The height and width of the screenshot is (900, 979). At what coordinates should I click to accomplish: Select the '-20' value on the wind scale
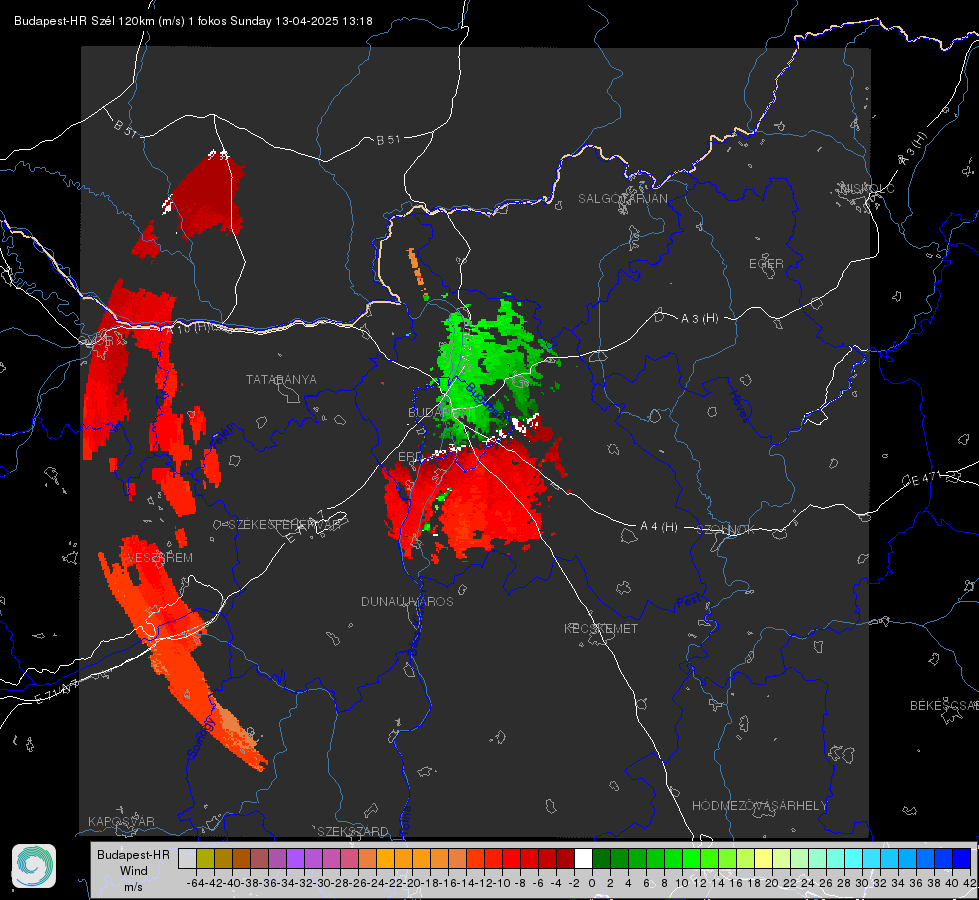[412, 883]
